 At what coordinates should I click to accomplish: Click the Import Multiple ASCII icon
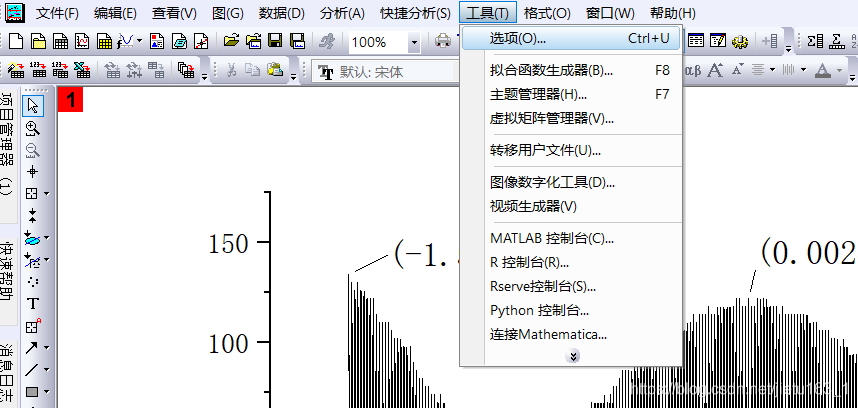pyautogui.click(x=60, y=70)
